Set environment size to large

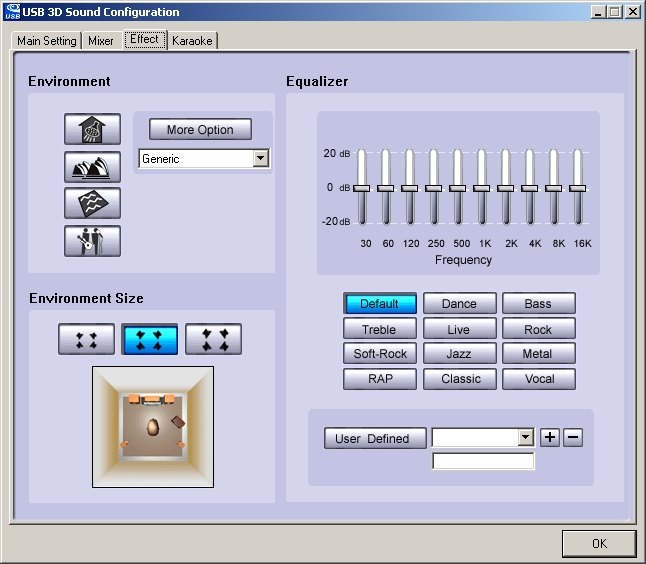click(213, 339)
